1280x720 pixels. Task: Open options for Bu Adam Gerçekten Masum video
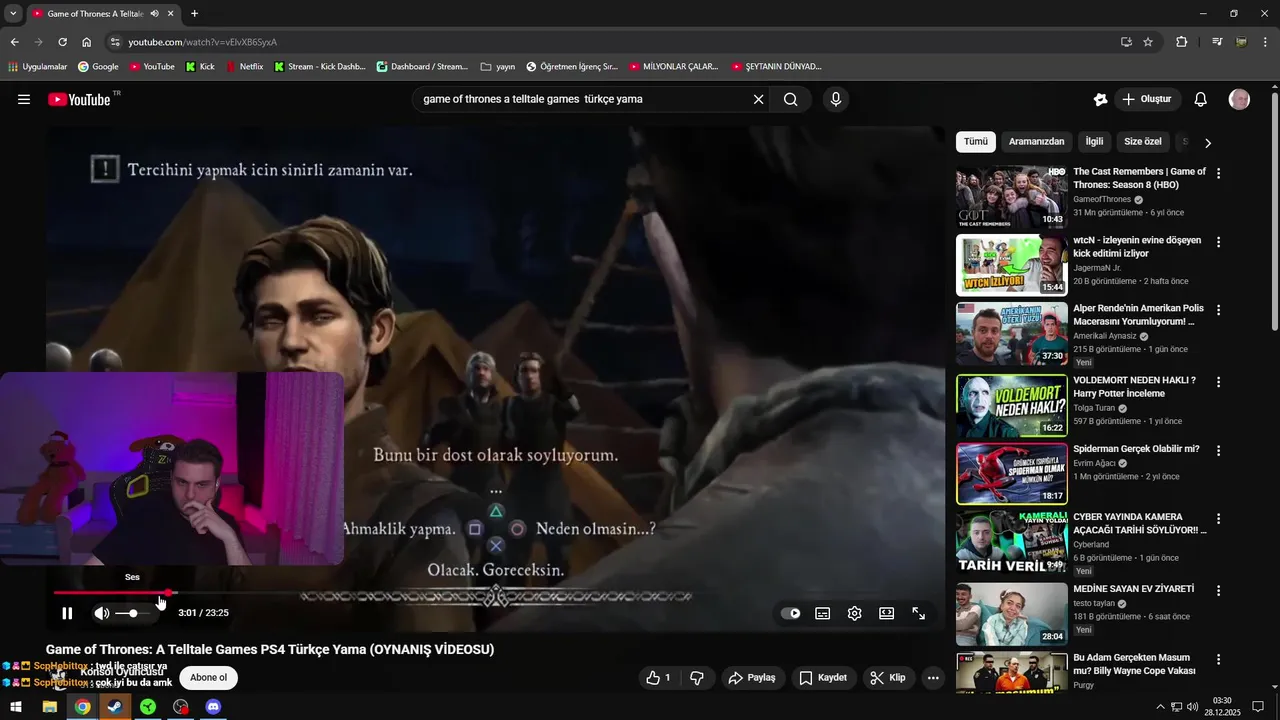[x=1218, y=660]
